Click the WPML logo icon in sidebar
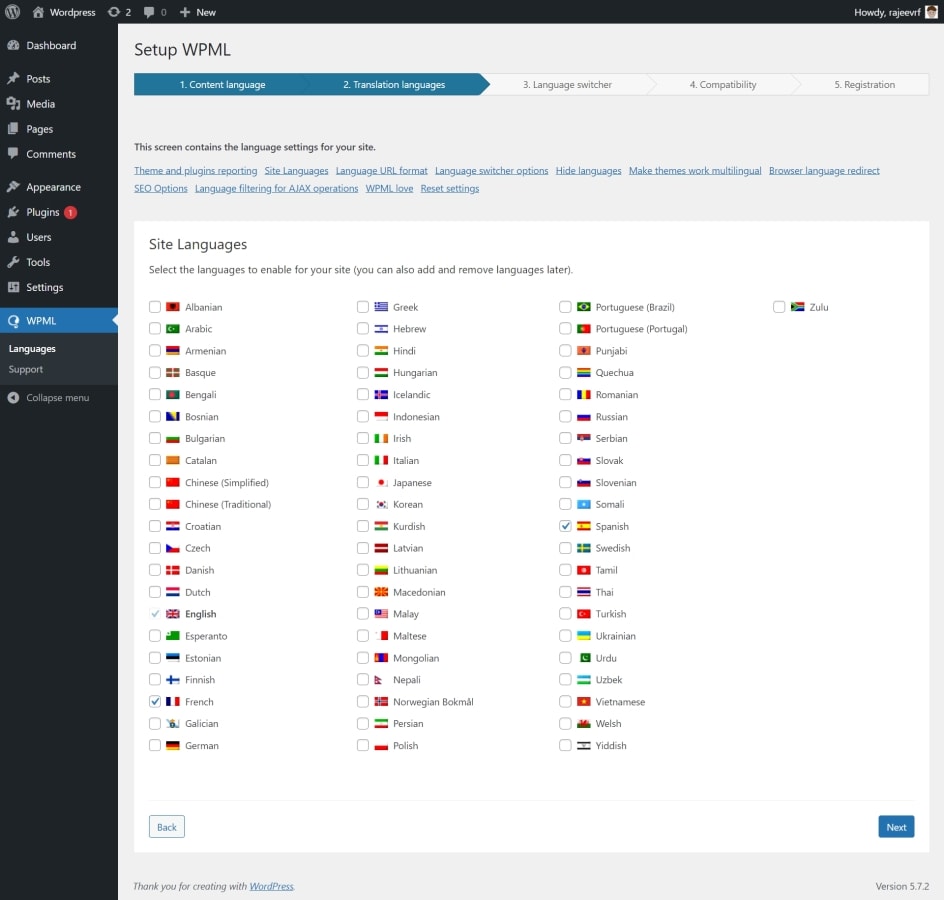 13,321
